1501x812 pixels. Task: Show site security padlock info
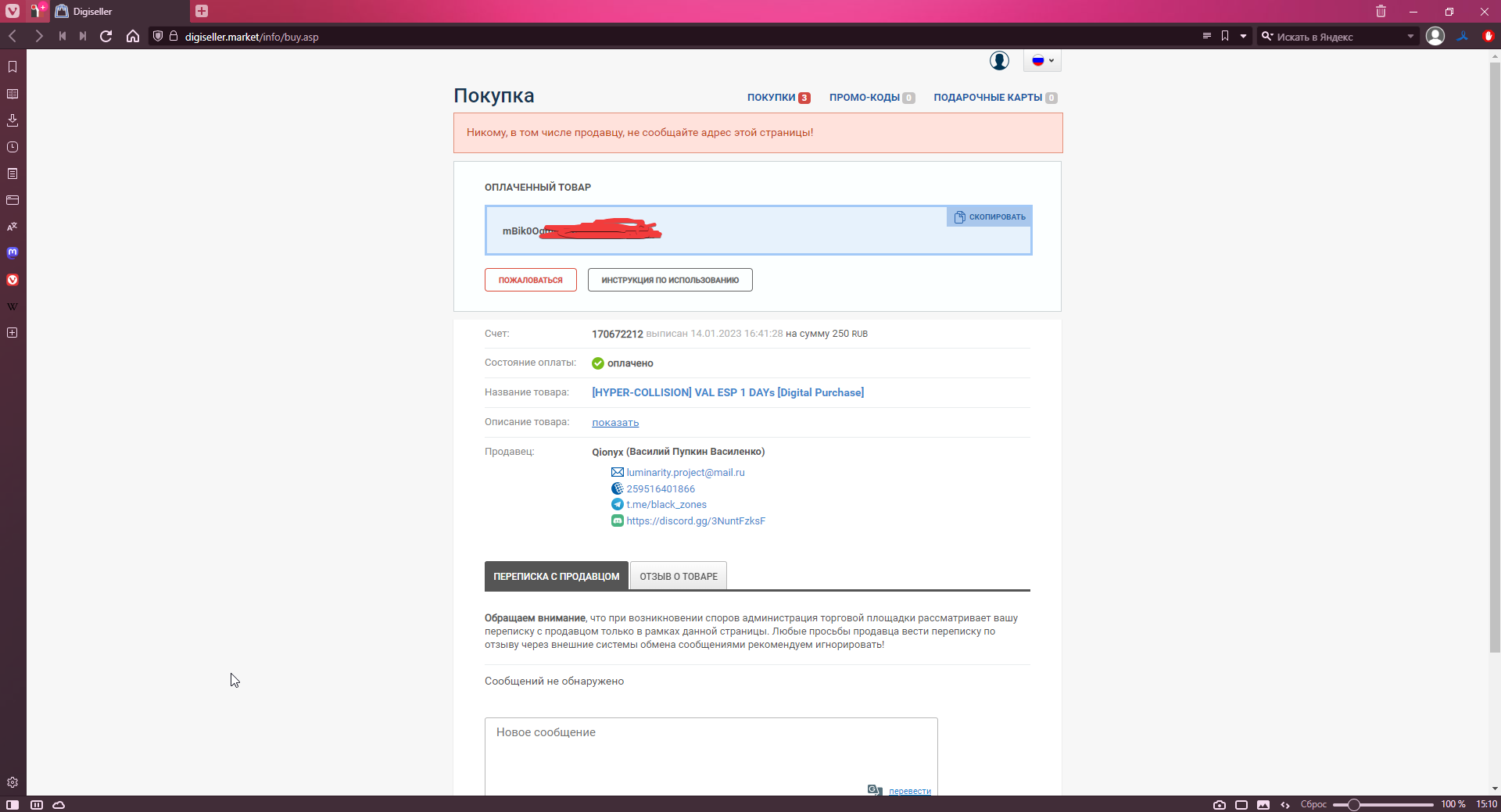click(174, 36)
